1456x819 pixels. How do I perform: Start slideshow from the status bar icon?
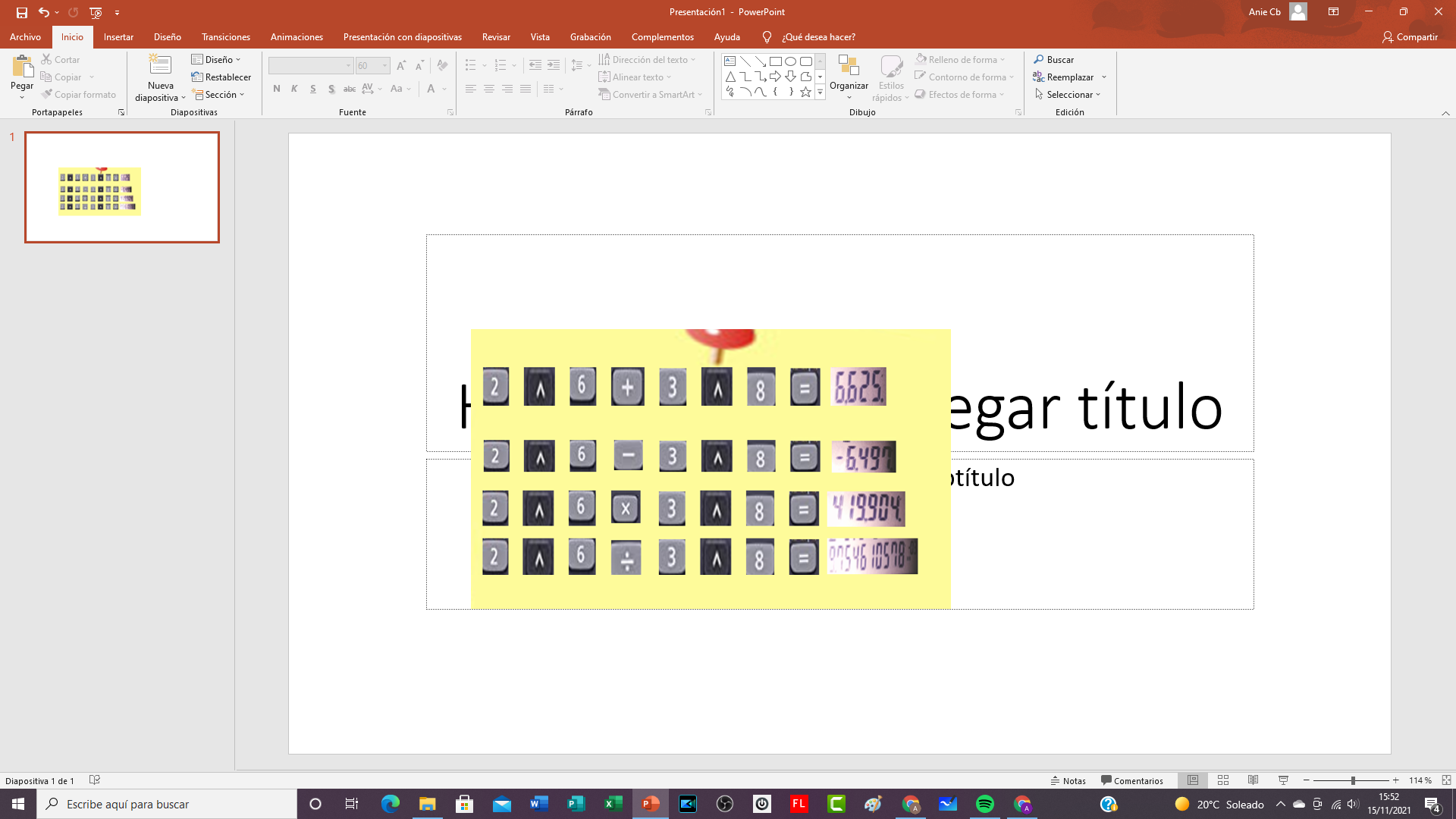1284,780
